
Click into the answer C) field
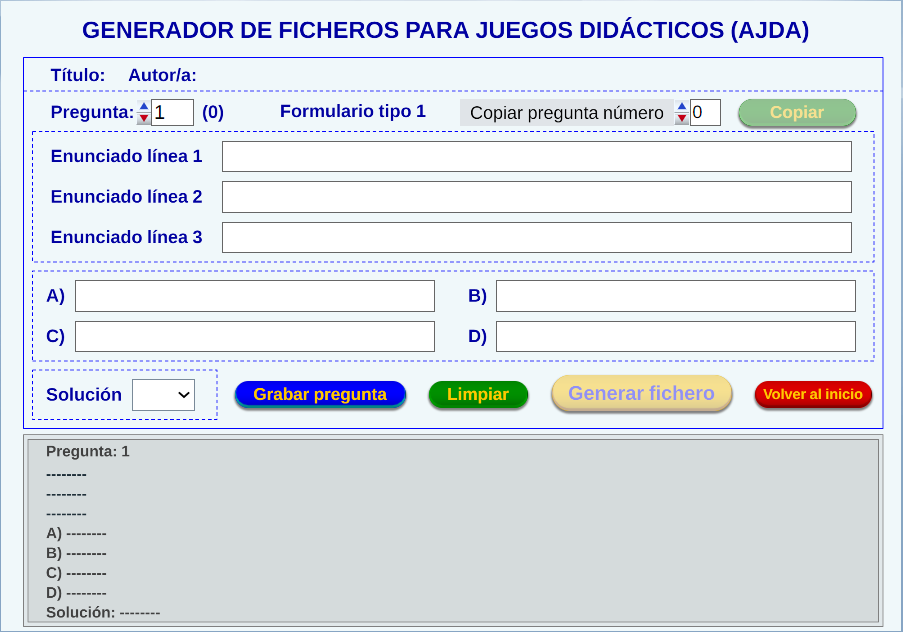255,336
